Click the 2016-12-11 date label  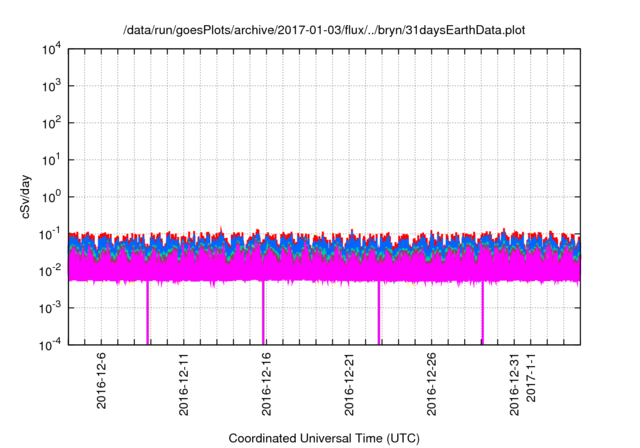tap(184, 384)
